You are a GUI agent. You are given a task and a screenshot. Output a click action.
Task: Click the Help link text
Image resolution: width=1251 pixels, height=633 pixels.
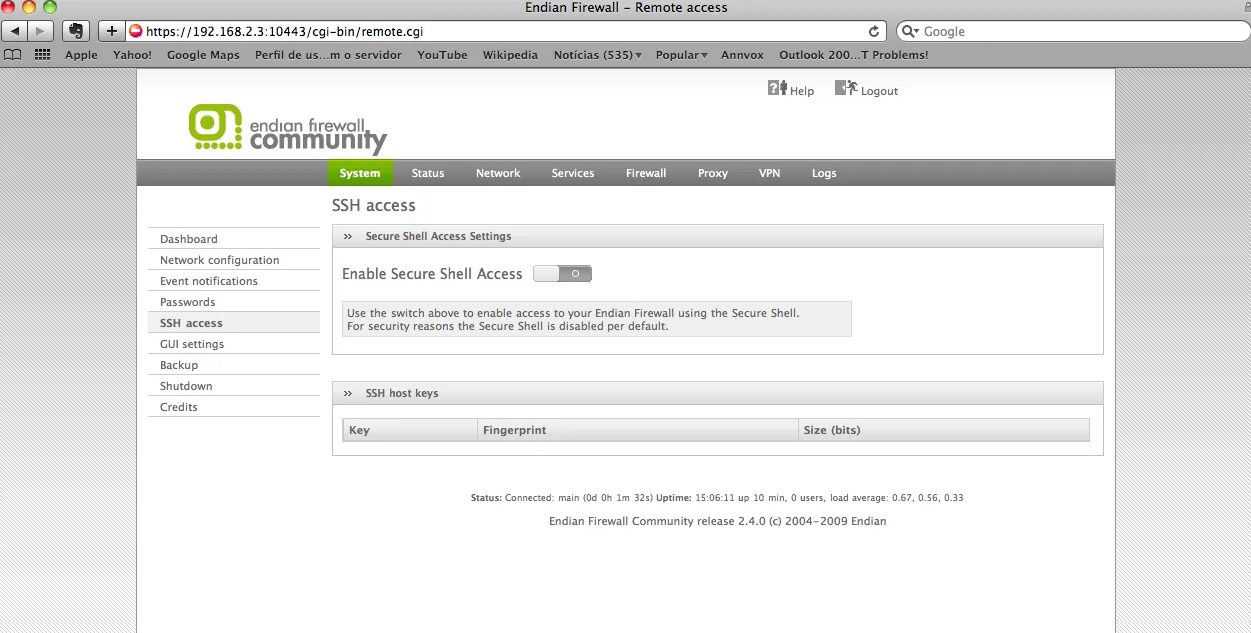802,91
